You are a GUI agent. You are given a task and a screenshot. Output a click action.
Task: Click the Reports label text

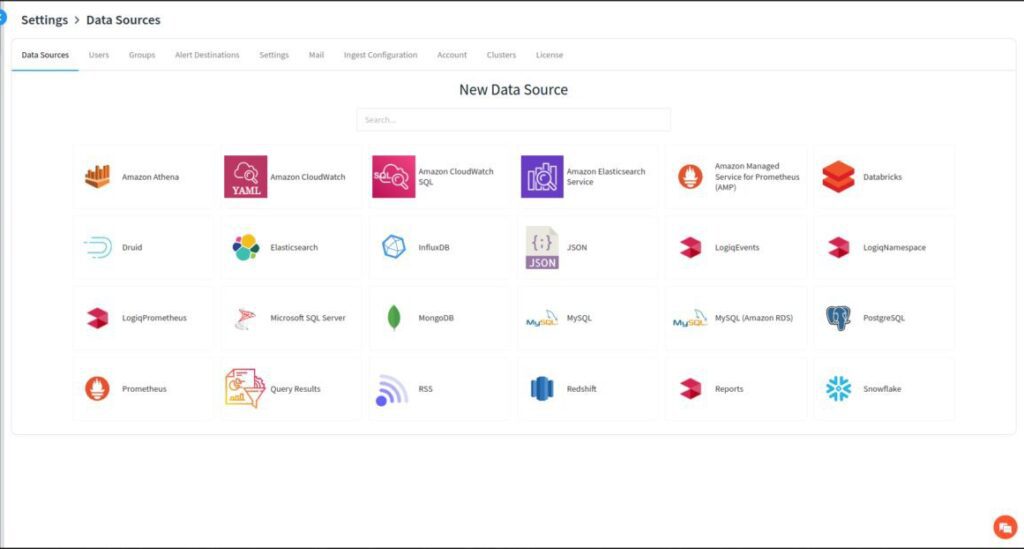(729, 388)
